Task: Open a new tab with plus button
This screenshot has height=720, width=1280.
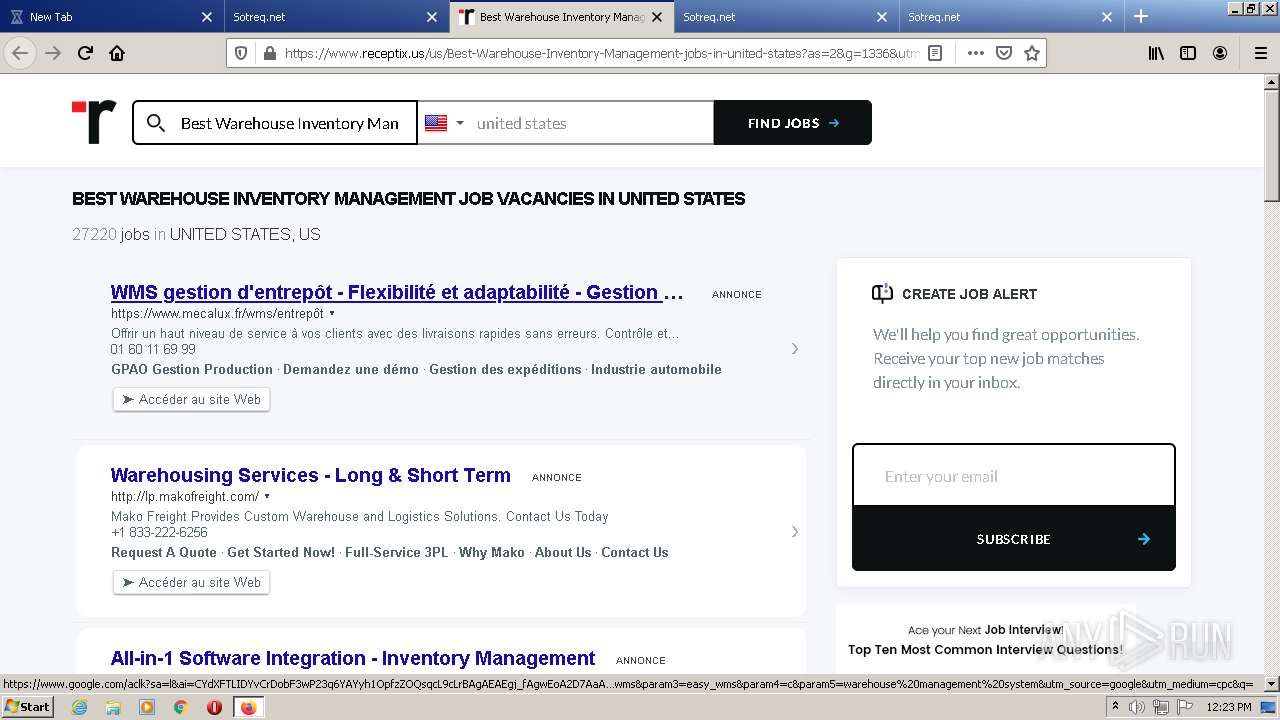Action: click(x=1141, y=16)
